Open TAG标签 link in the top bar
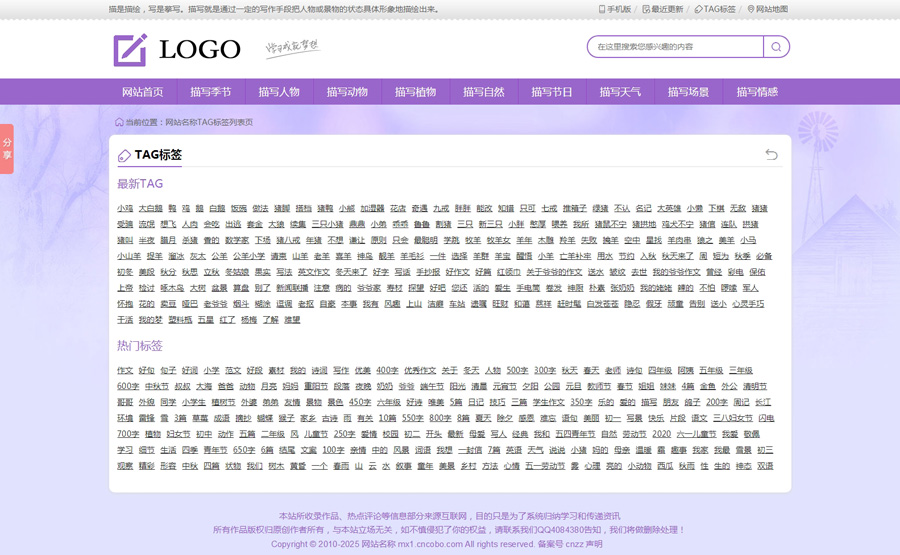Image resolution: width=900 pixels, height=555 pixels. (714, 9)
